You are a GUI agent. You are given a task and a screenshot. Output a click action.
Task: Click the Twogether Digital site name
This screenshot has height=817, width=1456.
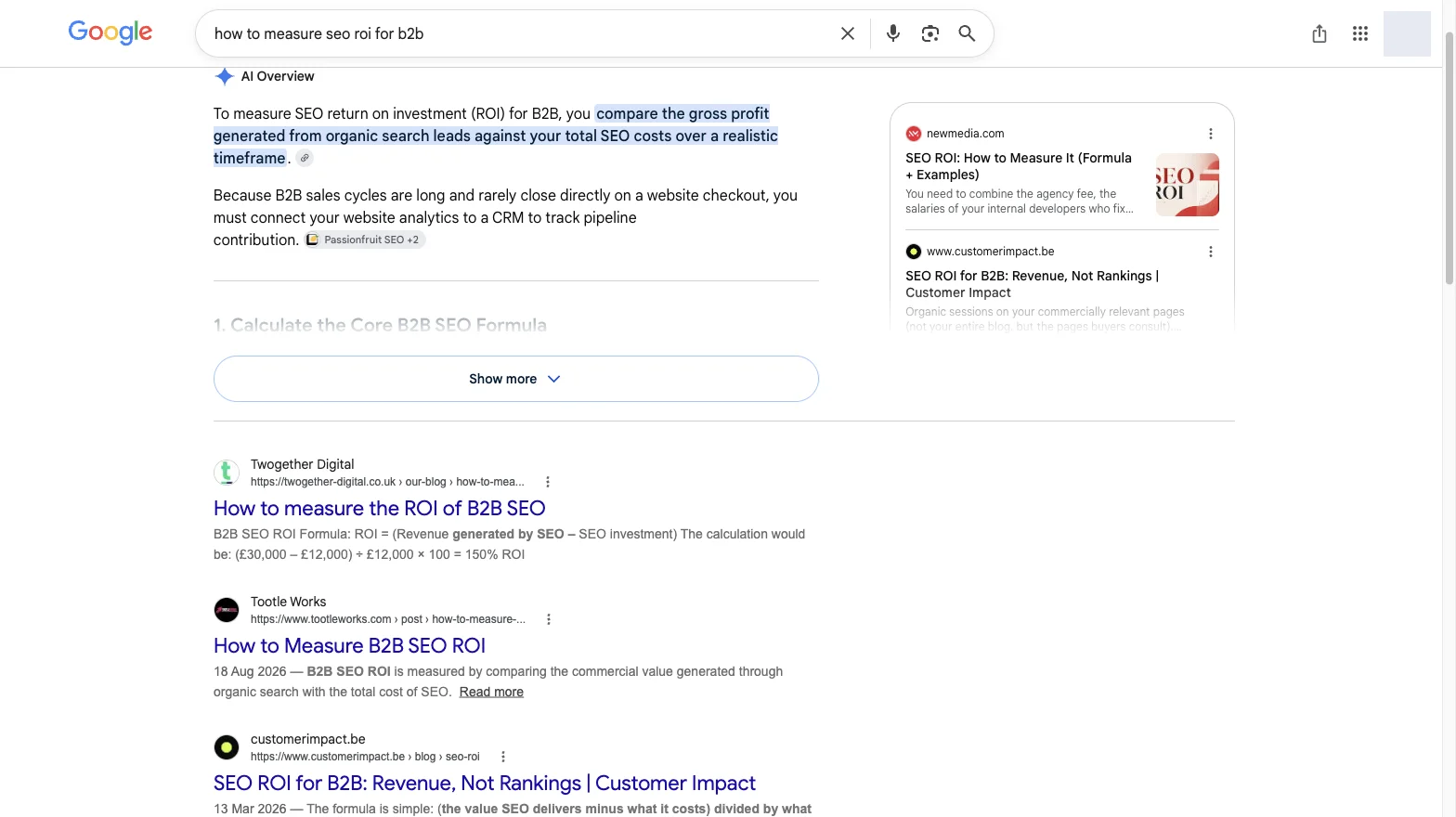click(x=303, y=464)
